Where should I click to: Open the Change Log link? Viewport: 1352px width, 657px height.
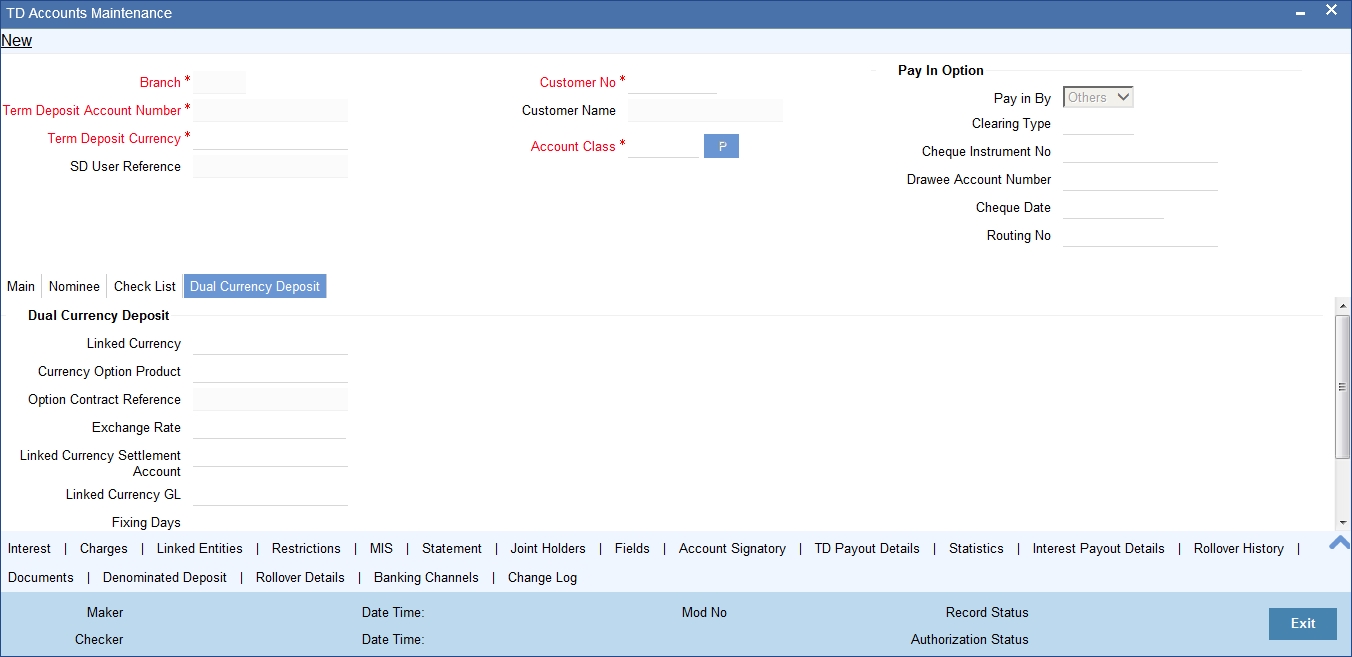542,577
